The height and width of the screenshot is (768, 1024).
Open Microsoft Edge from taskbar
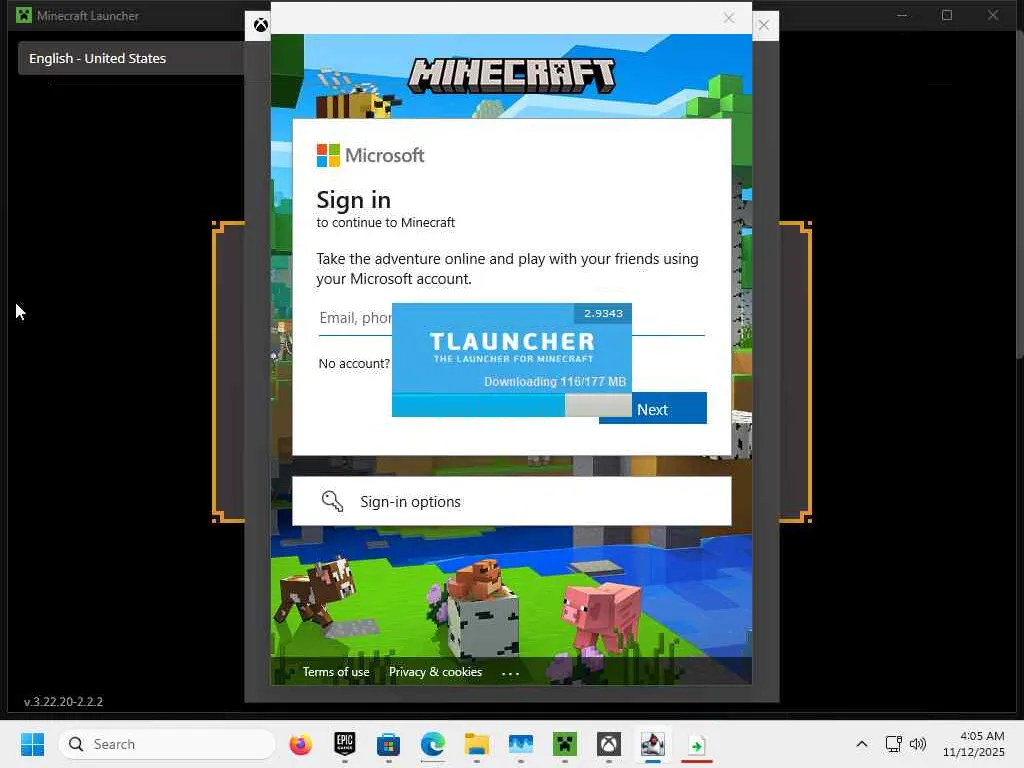tap(432, 744)
